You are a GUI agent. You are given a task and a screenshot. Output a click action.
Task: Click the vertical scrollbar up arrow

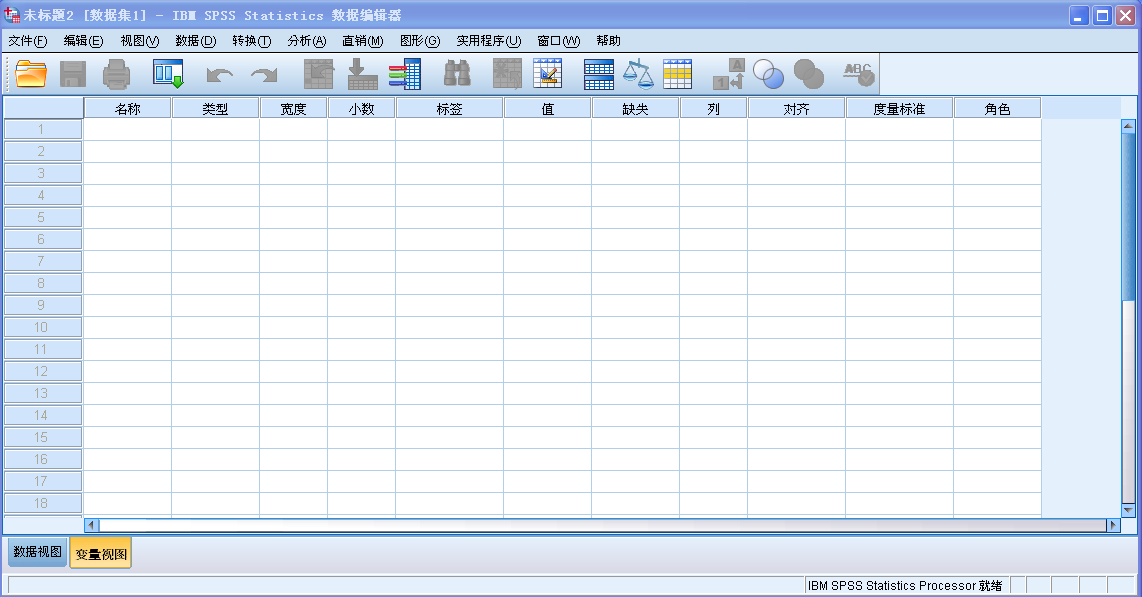pos(1128,126)
